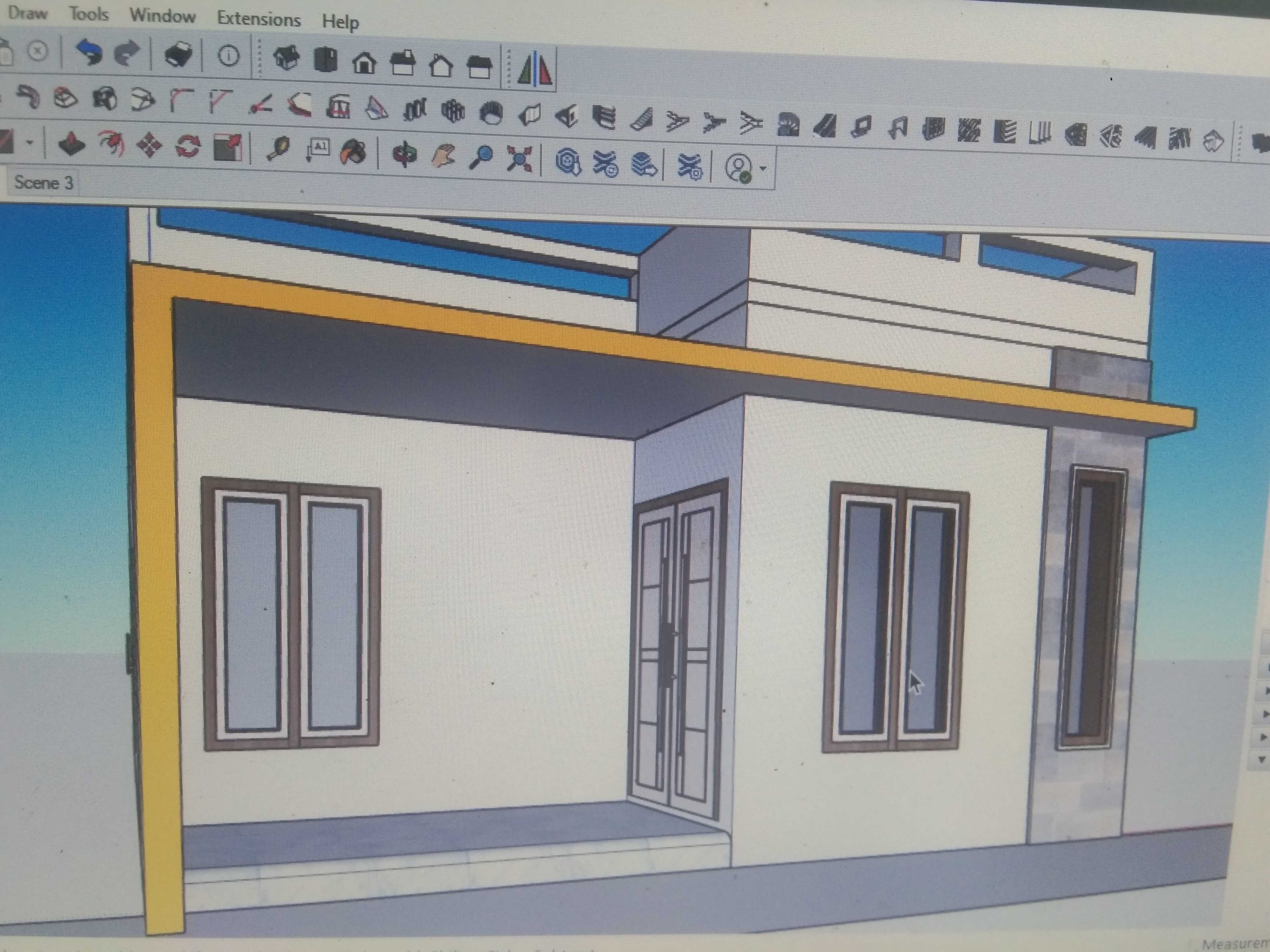Select the Scale tool
Screen dimensions: 1270x952
(228, 147)
